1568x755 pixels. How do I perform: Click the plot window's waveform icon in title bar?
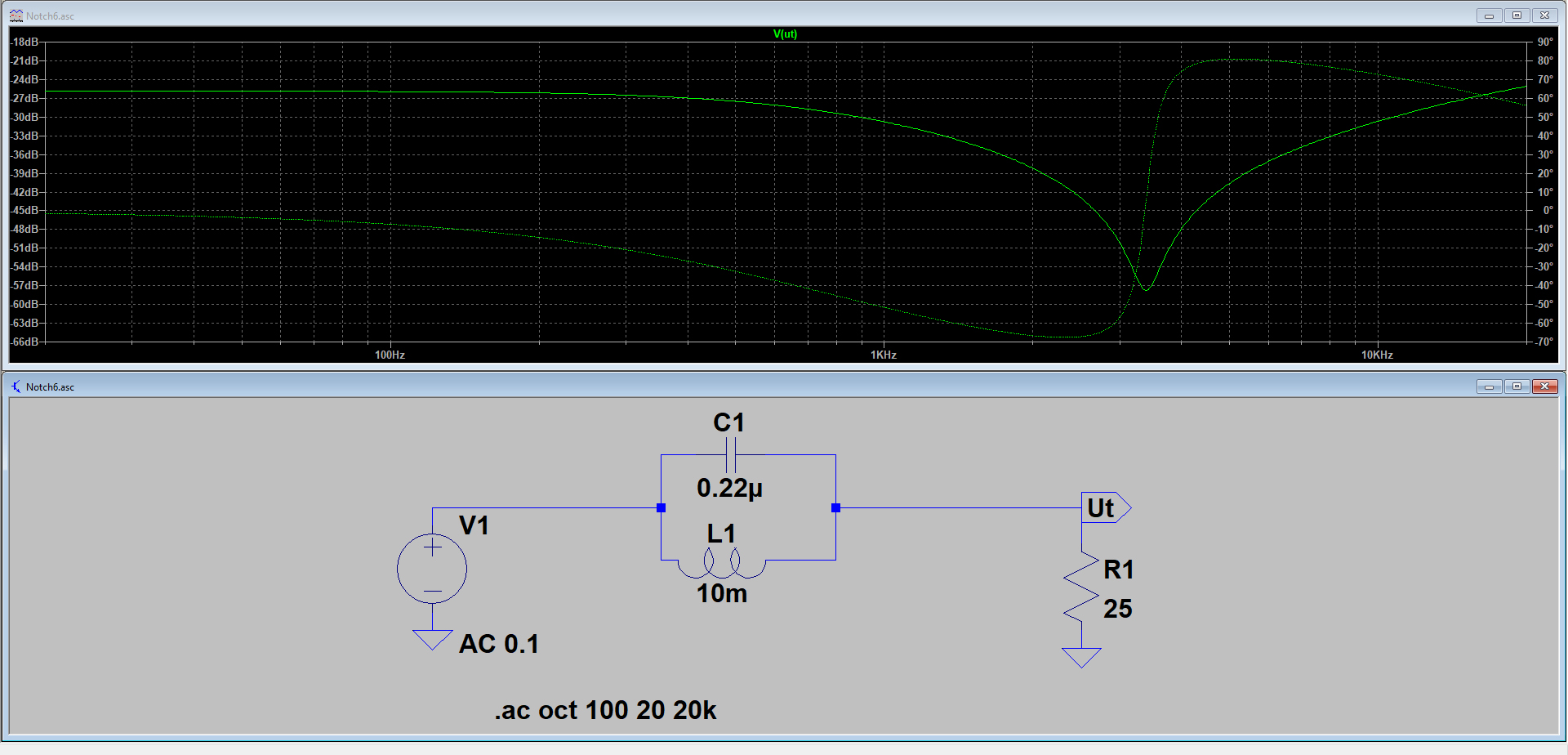16,16
